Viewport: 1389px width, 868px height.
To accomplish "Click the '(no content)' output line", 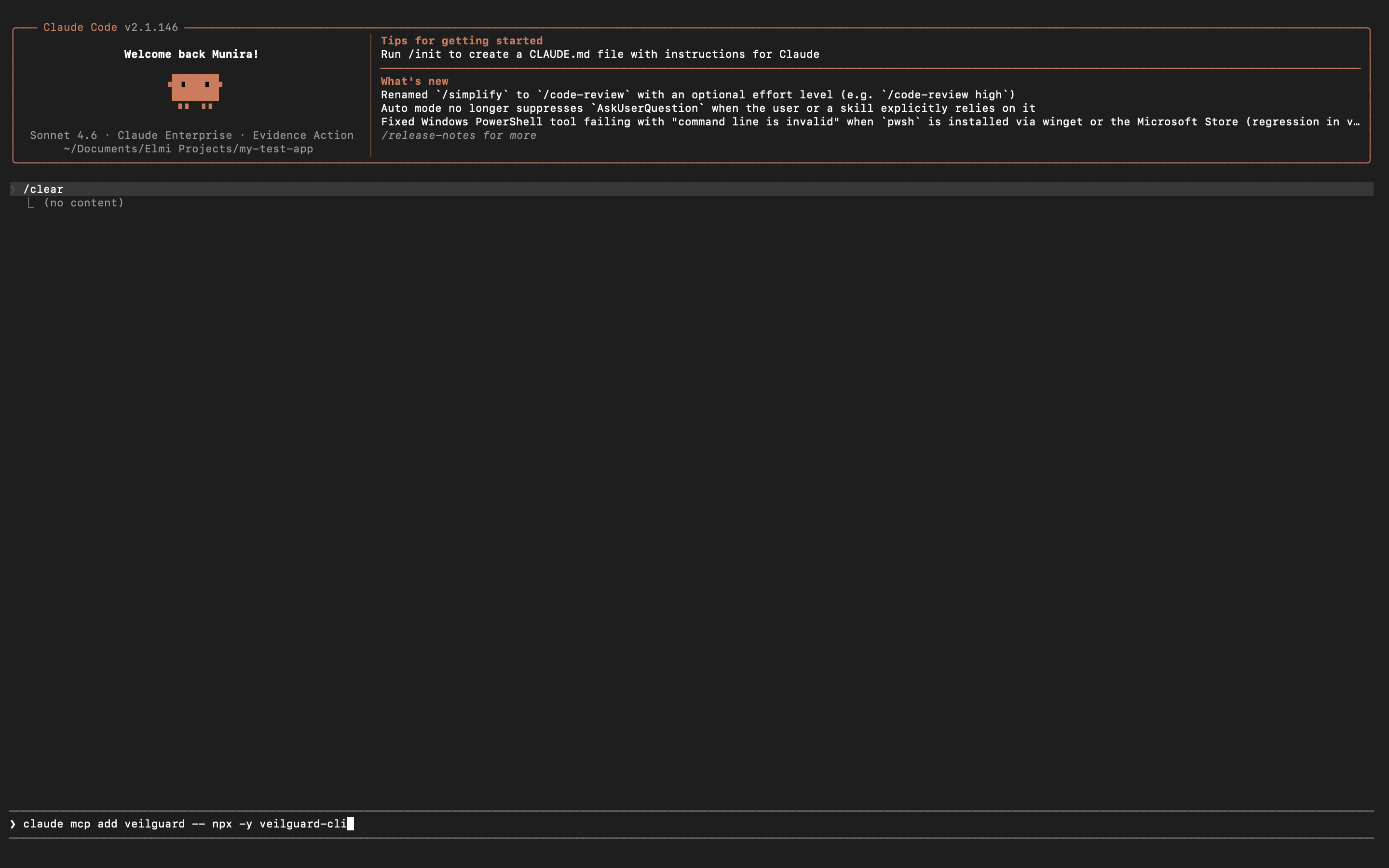I will [84, 203].
